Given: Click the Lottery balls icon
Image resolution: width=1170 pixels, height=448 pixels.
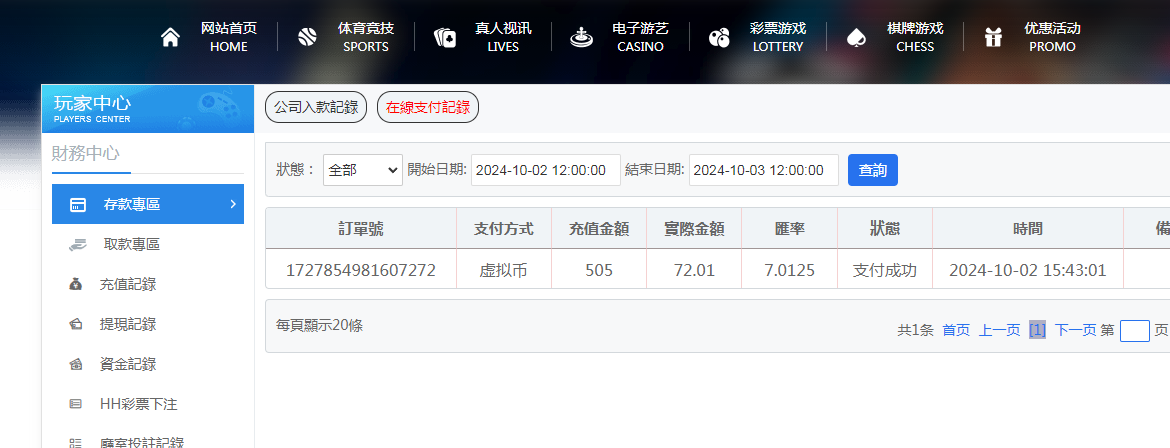Looking at the screenshot, I should [x=718, y=37].
